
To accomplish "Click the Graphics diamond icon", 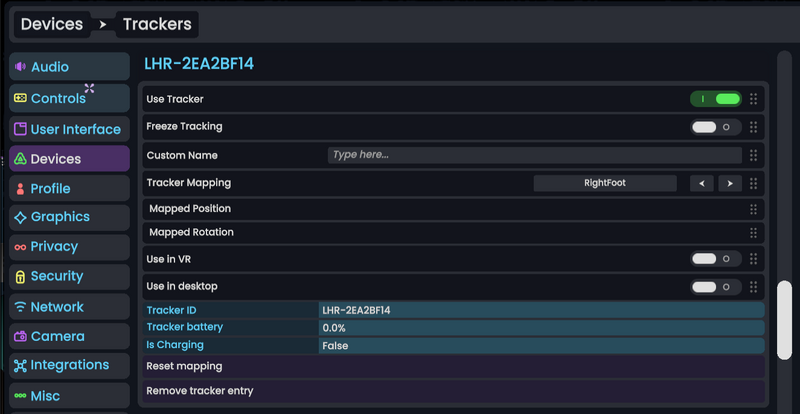I will pos(20,217).
